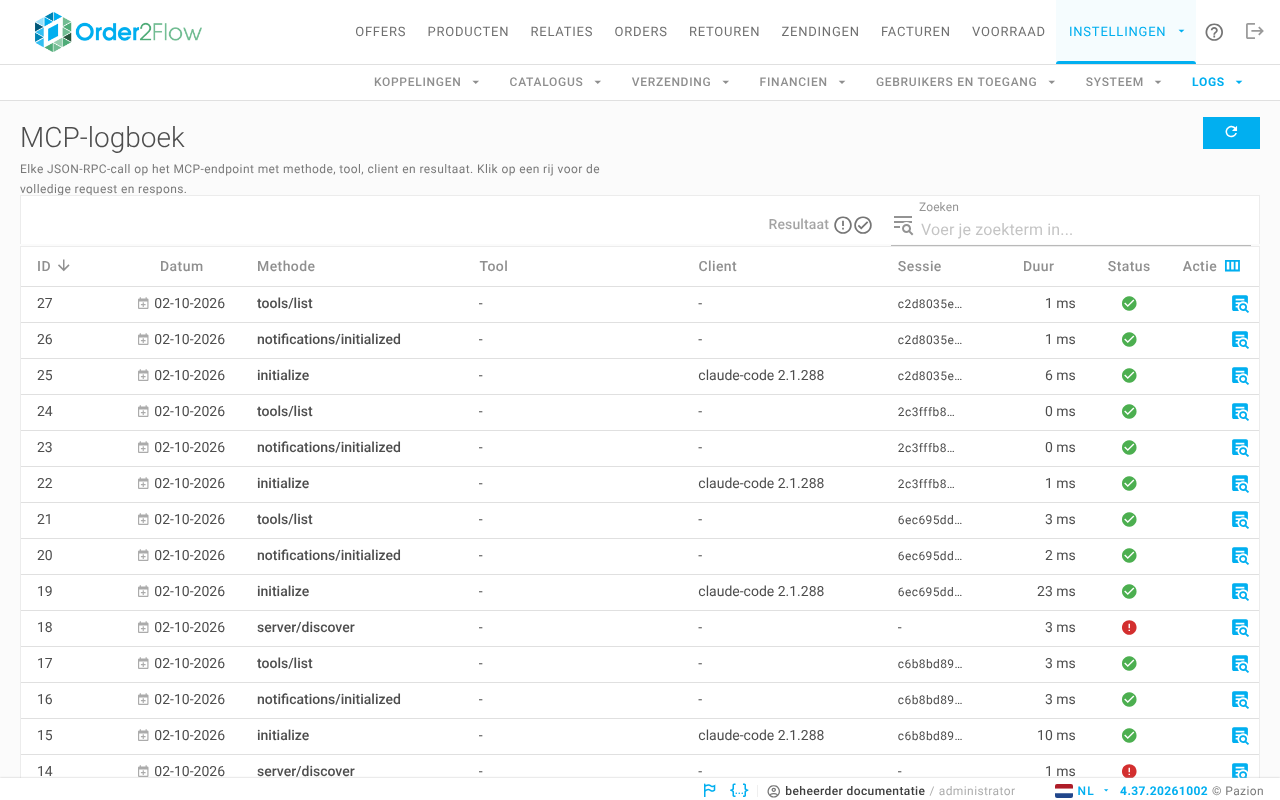Open the Logs dropdown
This screenshot has width=1280, height=800.
click(x=1217, y=82)
